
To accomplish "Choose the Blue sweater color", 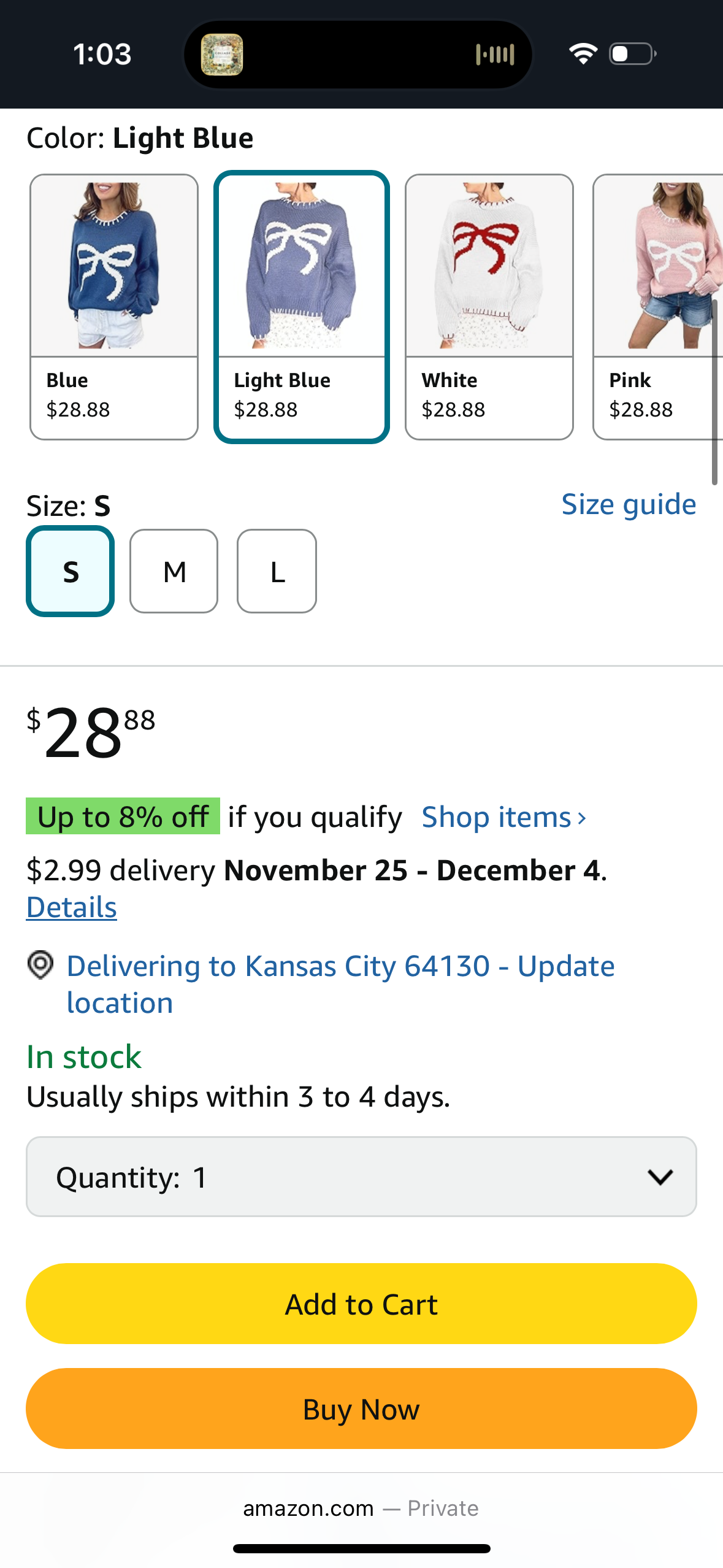I will [114, 307].
